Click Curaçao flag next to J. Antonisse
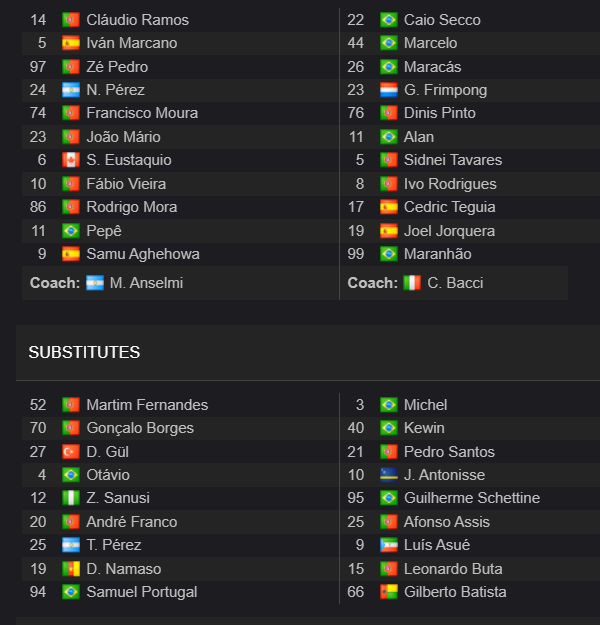The height and width of the screenshot is (625, 600). [x=388, y=475]
